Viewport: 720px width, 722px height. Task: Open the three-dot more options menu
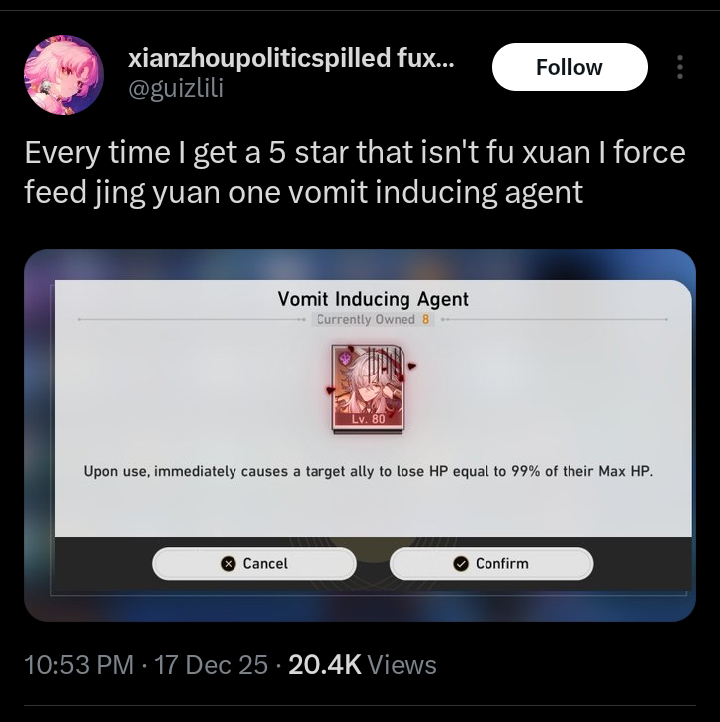pos(679,67)
